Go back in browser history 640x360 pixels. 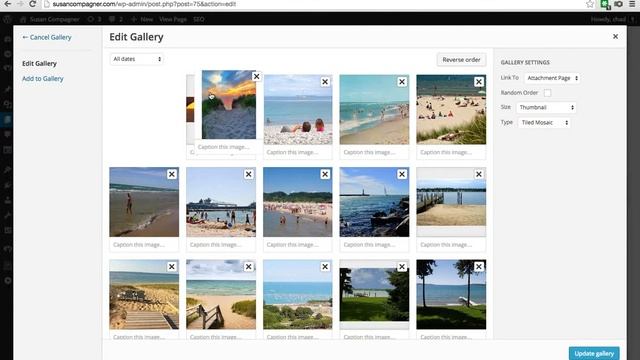(x=7, y=4)
